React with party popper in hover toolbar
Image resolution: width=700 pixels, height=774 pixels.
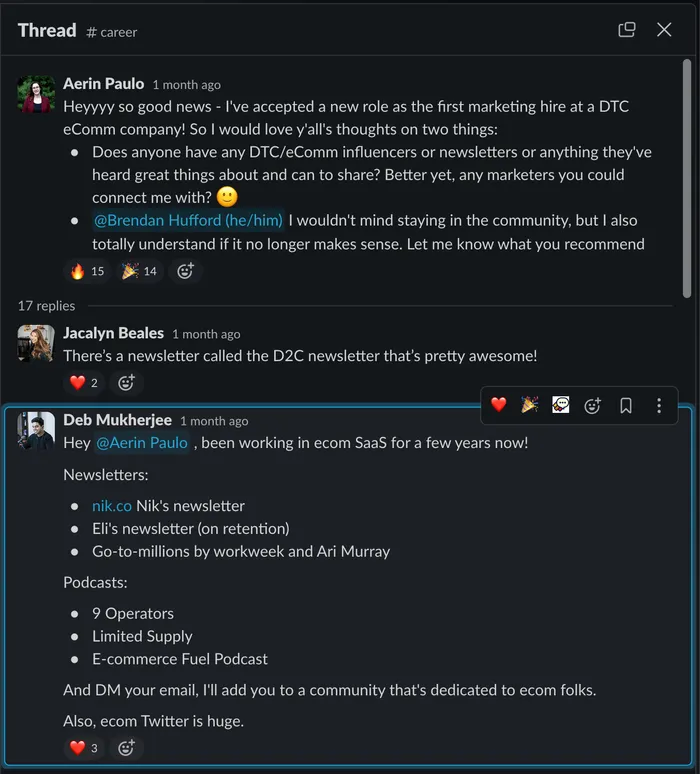(529, 405)
